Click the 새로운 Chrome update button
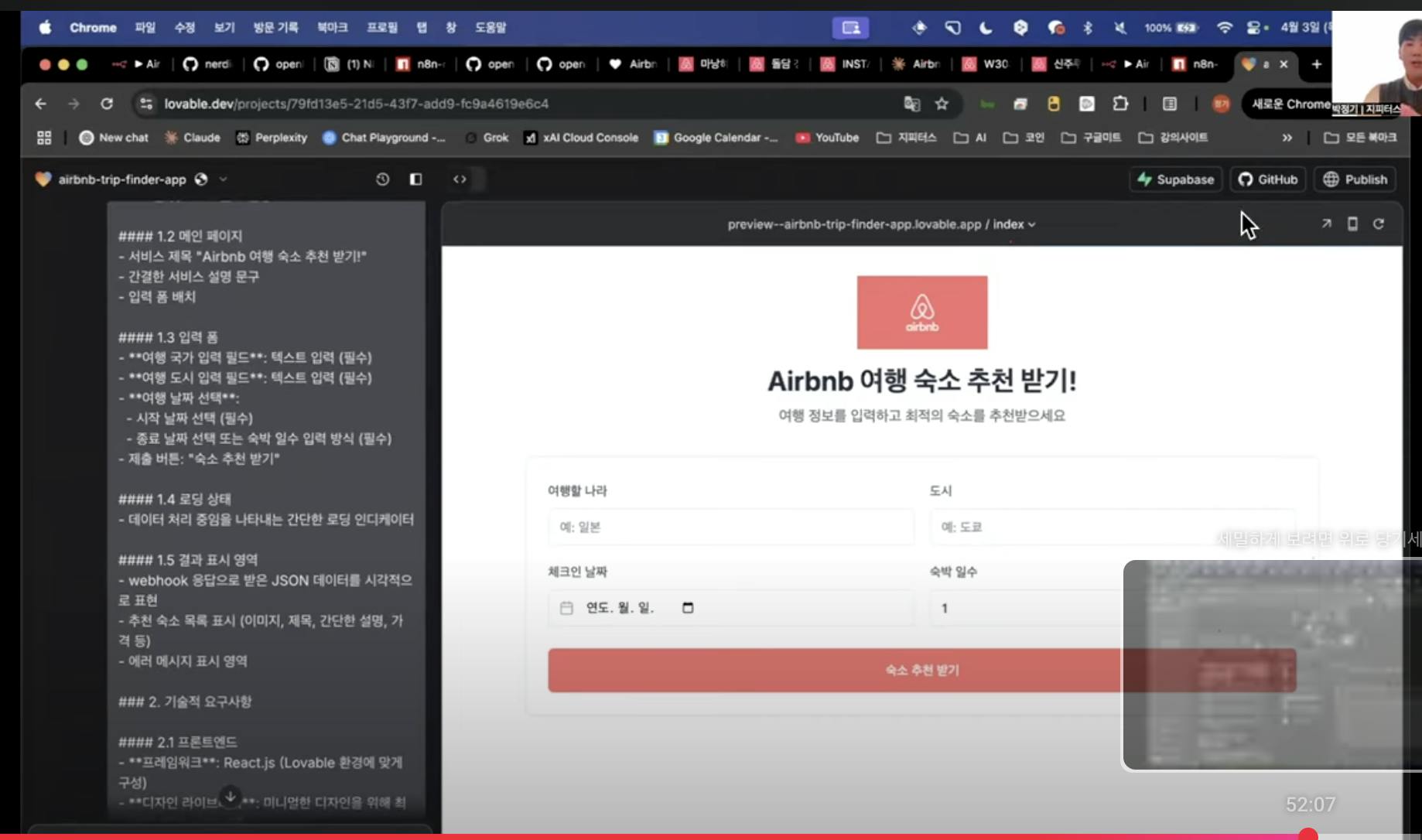The width and height of the screenshot is (1422, 840). (x=1290, y=104)
